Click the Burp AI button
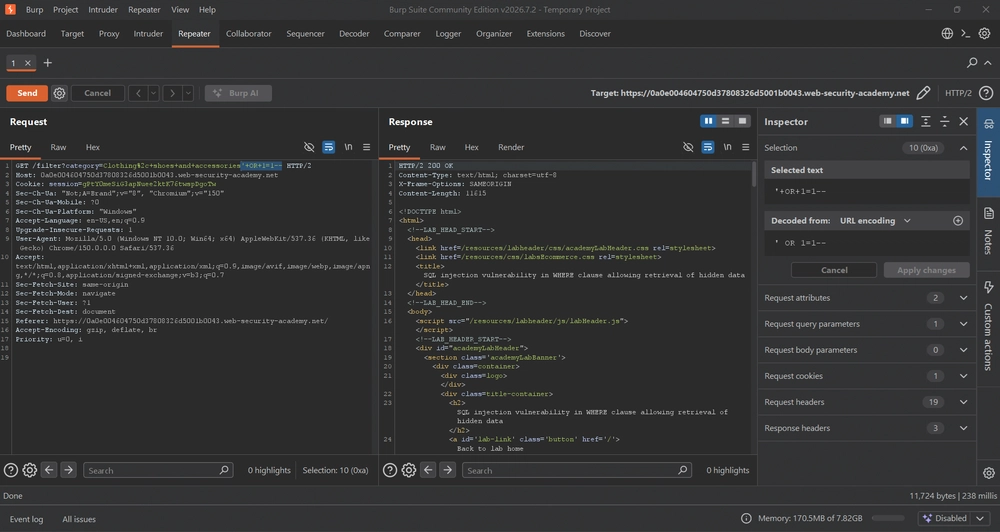Image resolution: width=1000 pixels, height=532 pixels. coord(238,93)
